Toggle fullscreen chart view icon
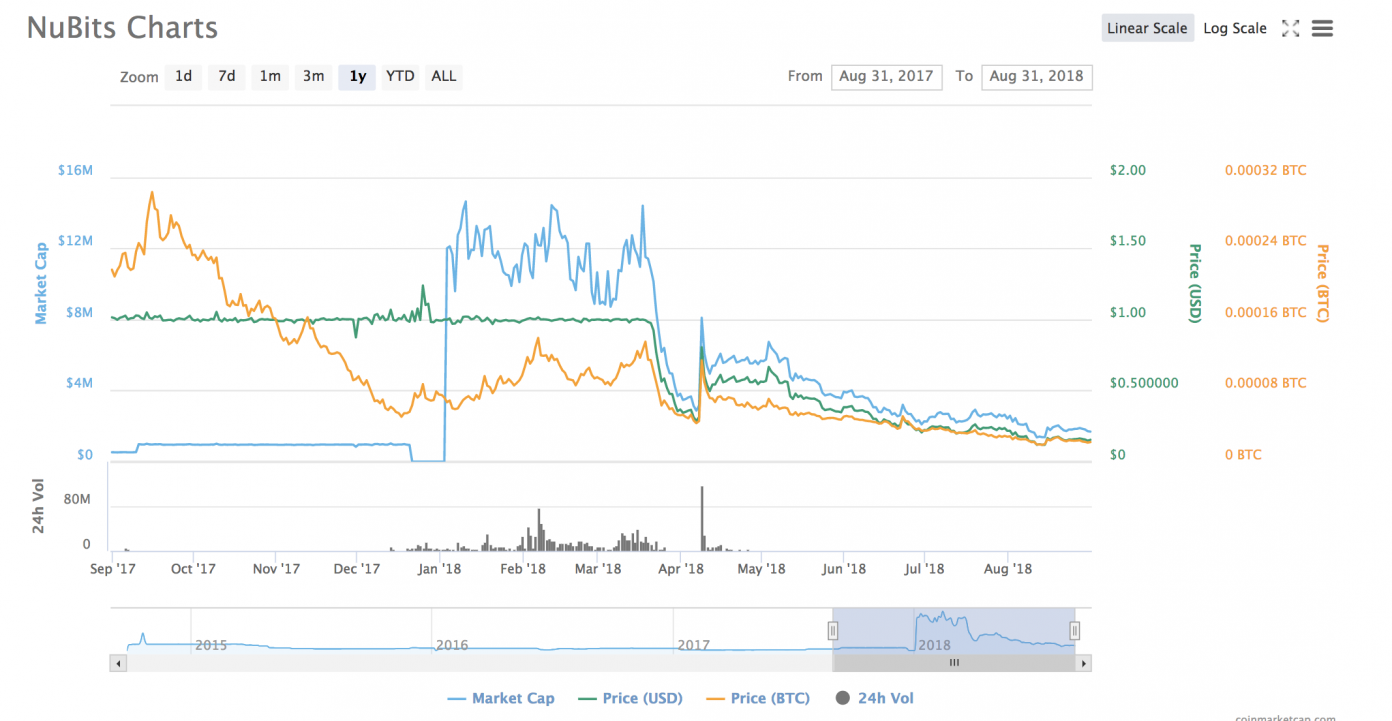Image resolution: width=1392 pixels, height=721 pixels. coord(1290,28)
